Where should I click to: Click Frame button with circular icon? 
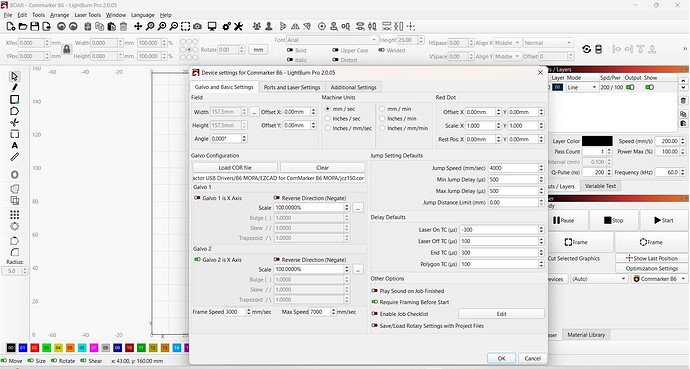[x=651, y=242]
